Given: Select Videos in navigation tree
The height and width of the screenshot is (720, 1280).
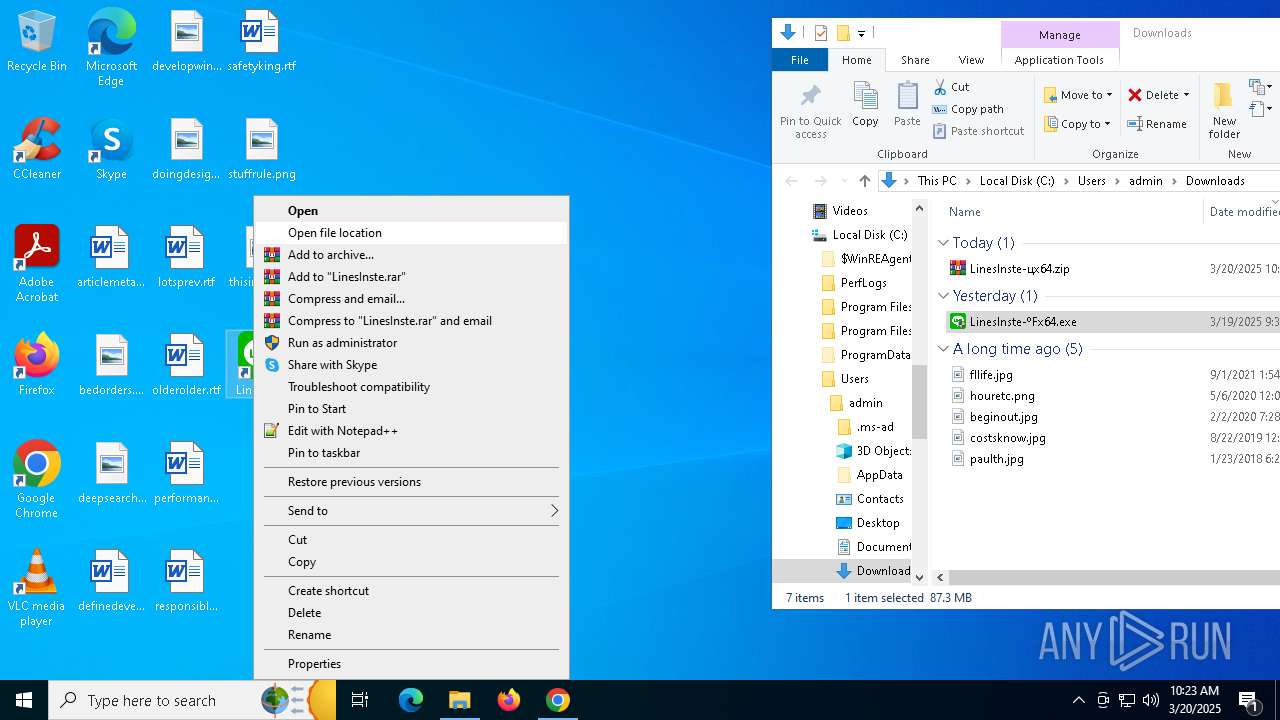Looking at the screenshot, I should click(x=850, y=211).
